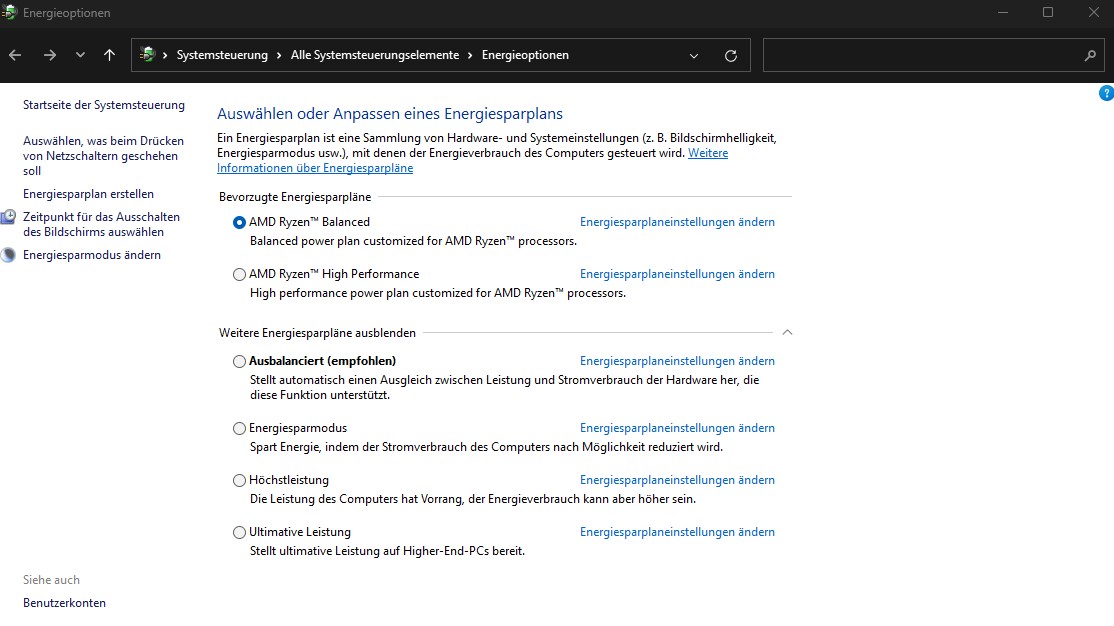
Task: Open help via the blue question mark
Action: coord(1106,93)
